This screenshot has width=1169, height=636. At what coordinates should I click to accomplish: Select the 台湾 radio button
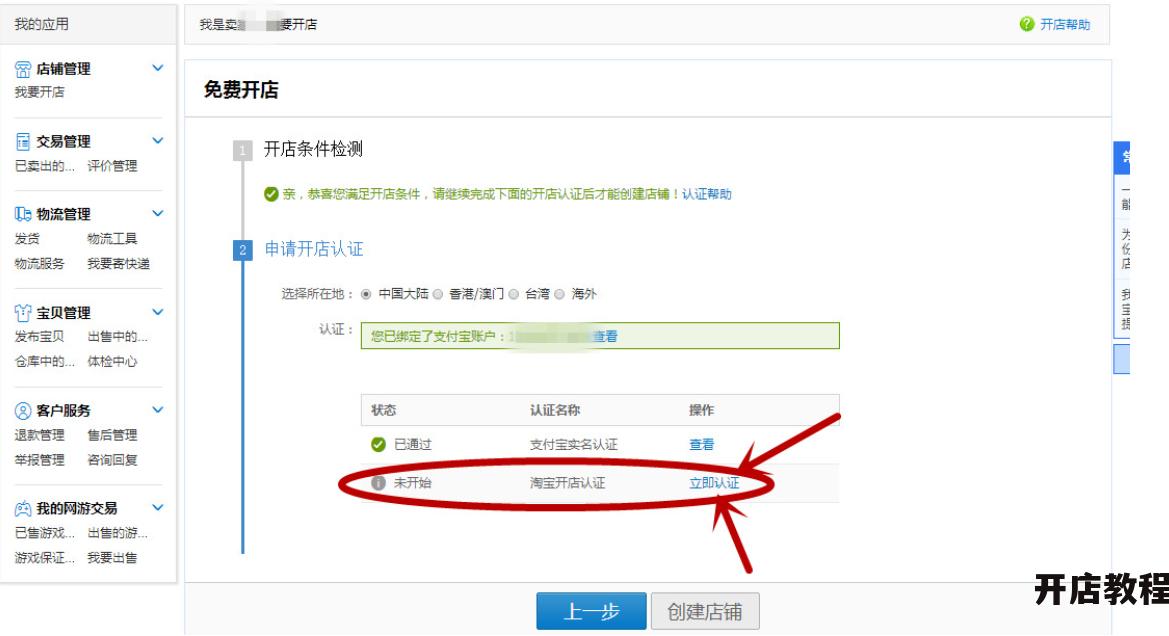tap(514, 295)
